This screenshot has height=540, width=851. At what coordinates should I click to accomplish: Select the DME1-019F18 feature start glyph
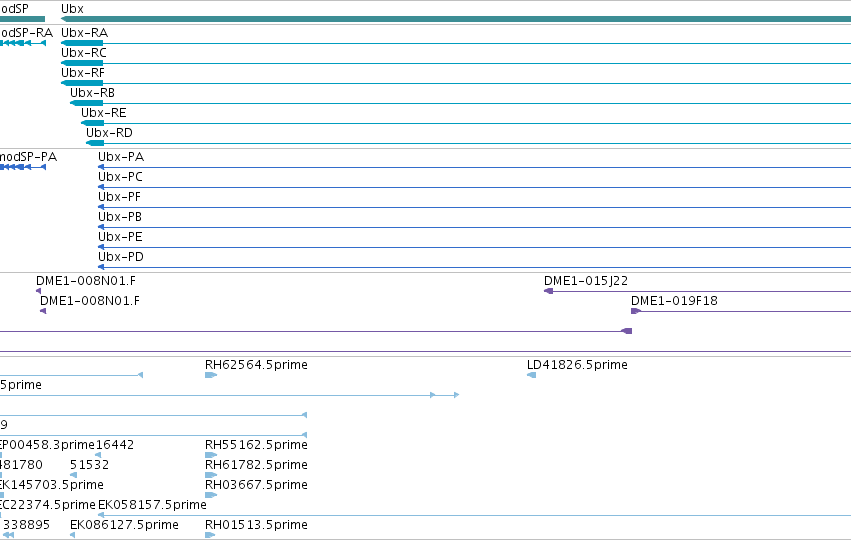pyautogui.click(x=636, y=311)
